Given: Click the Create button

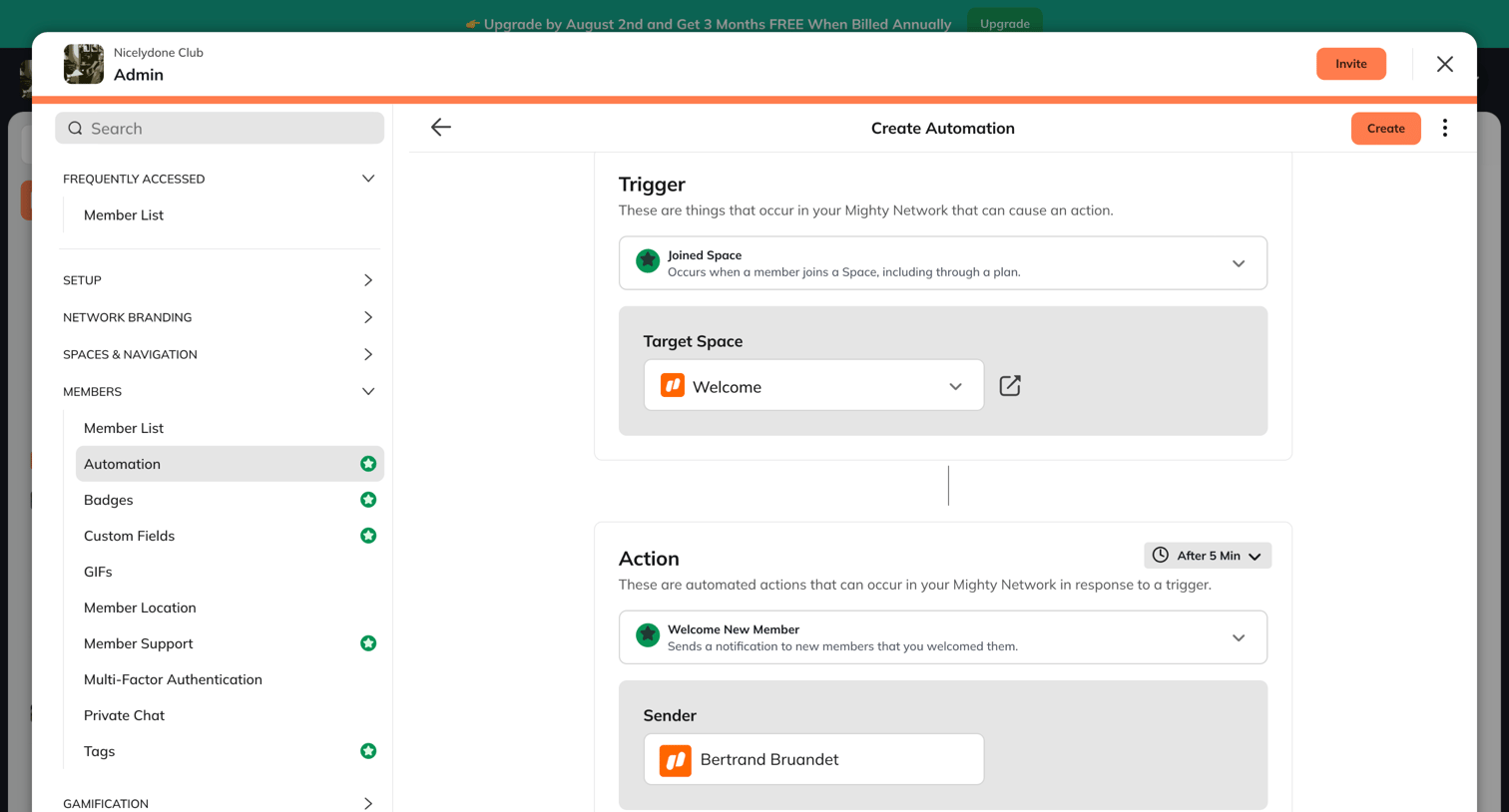Looking at the screenshot, I should (1385, 128).
